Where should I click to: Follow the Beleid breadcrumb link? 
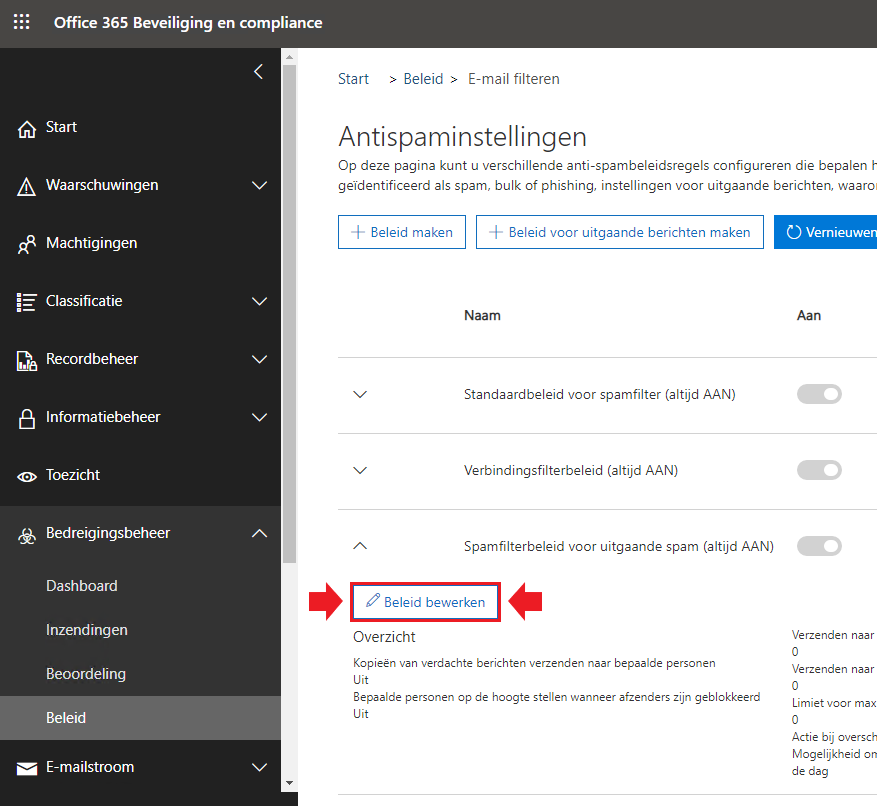pos(423,79)
